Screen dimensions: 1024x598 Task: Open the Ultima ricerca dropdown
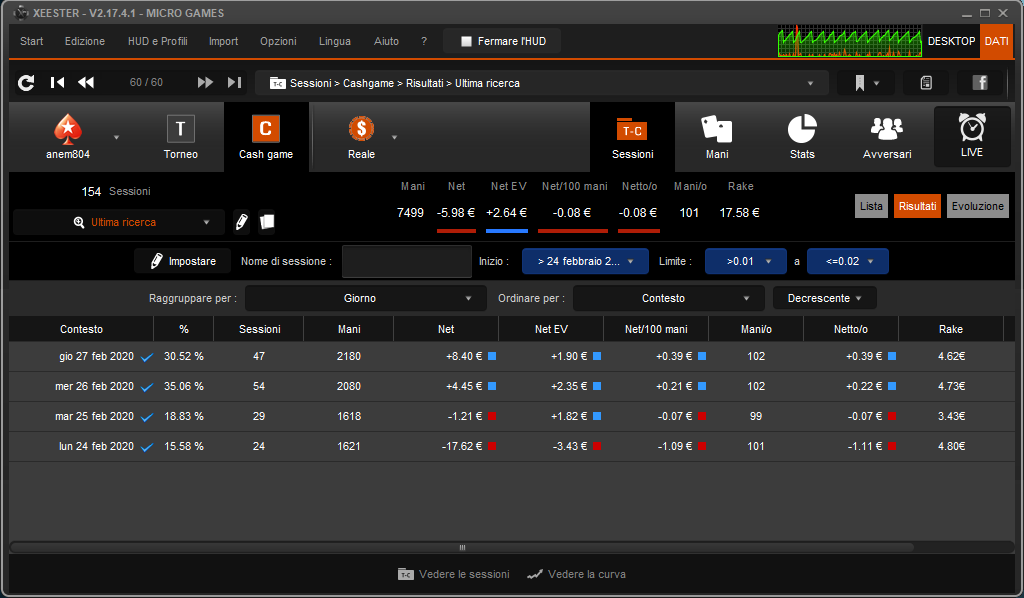pyautogui.click(x=119, y=222)
